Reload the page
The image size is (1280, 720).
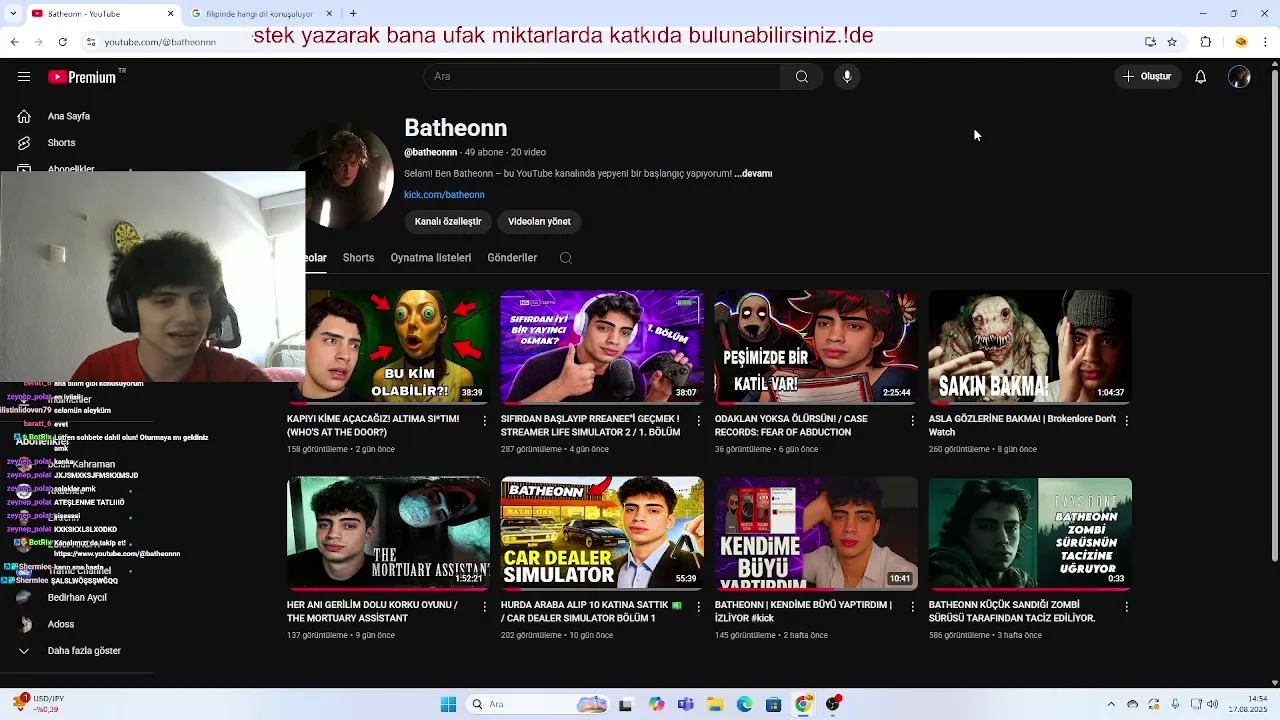[x=62, y=42]
